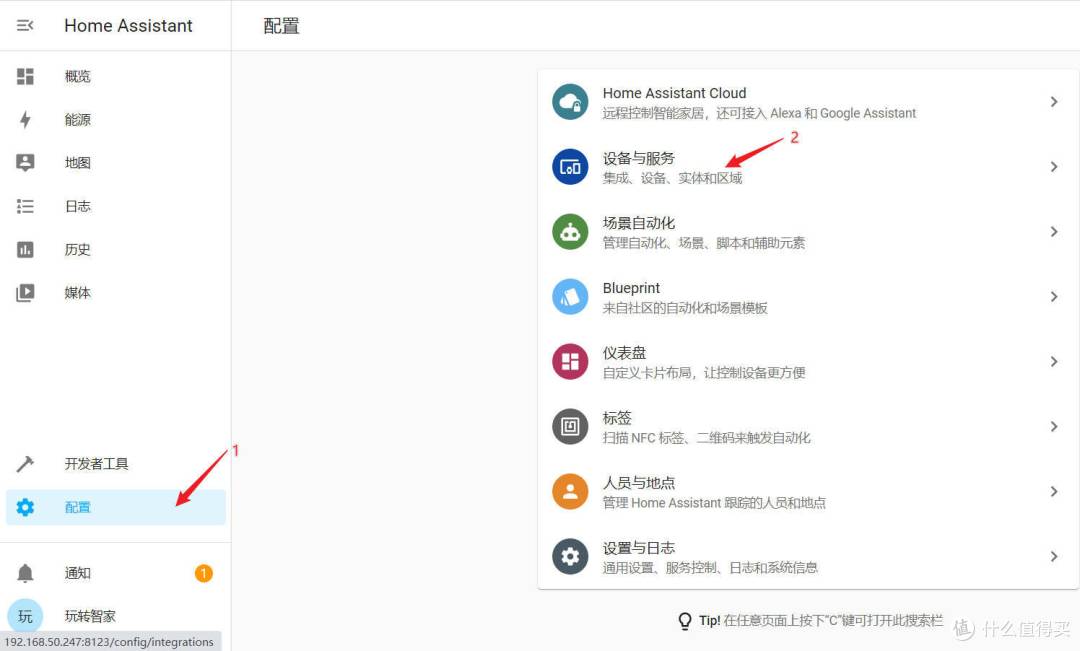Click the user avatar circle labeled 玩

[x=25, y=617]
